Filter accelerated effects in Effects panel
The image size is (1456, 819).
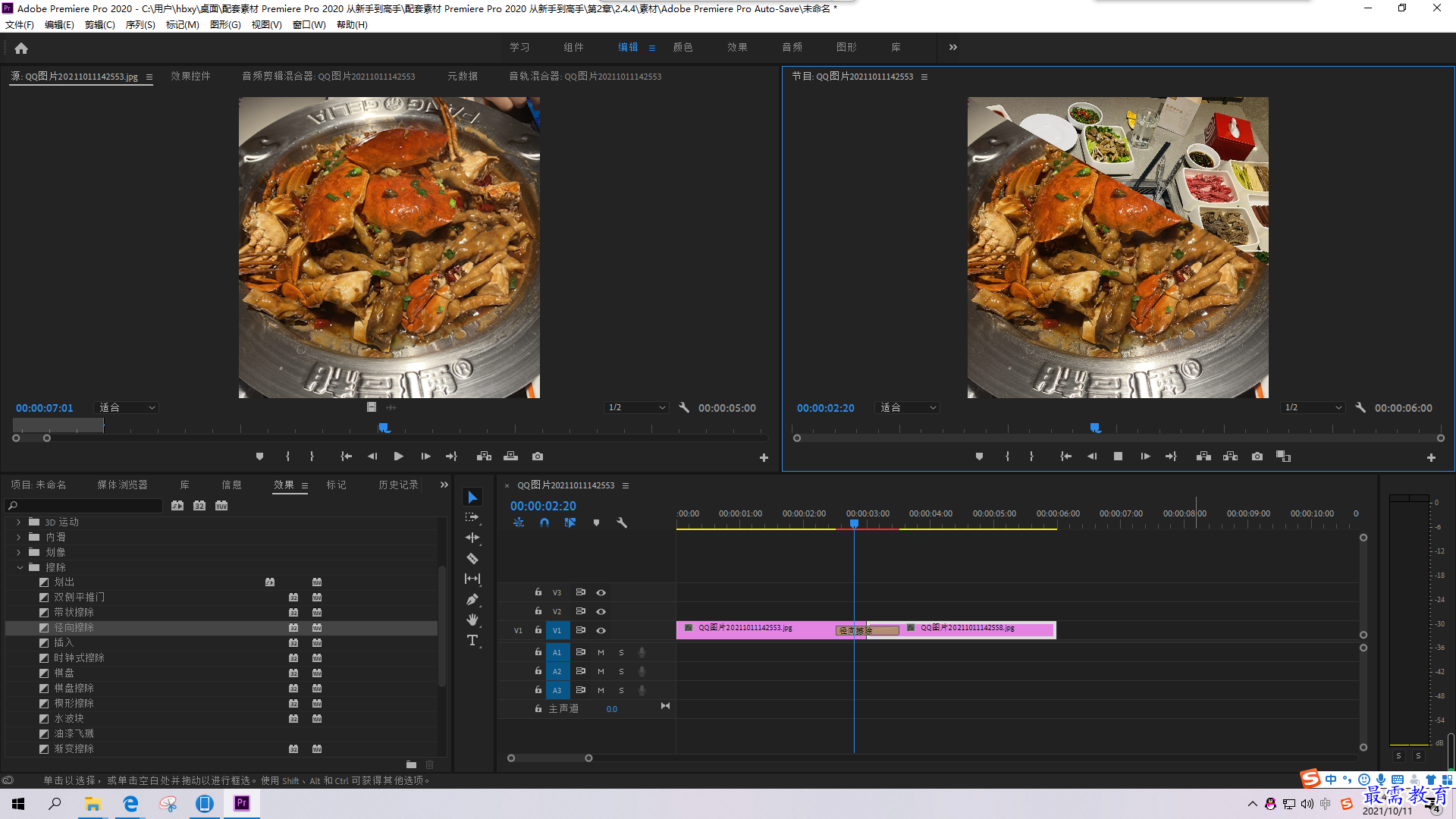pos(177,506)
